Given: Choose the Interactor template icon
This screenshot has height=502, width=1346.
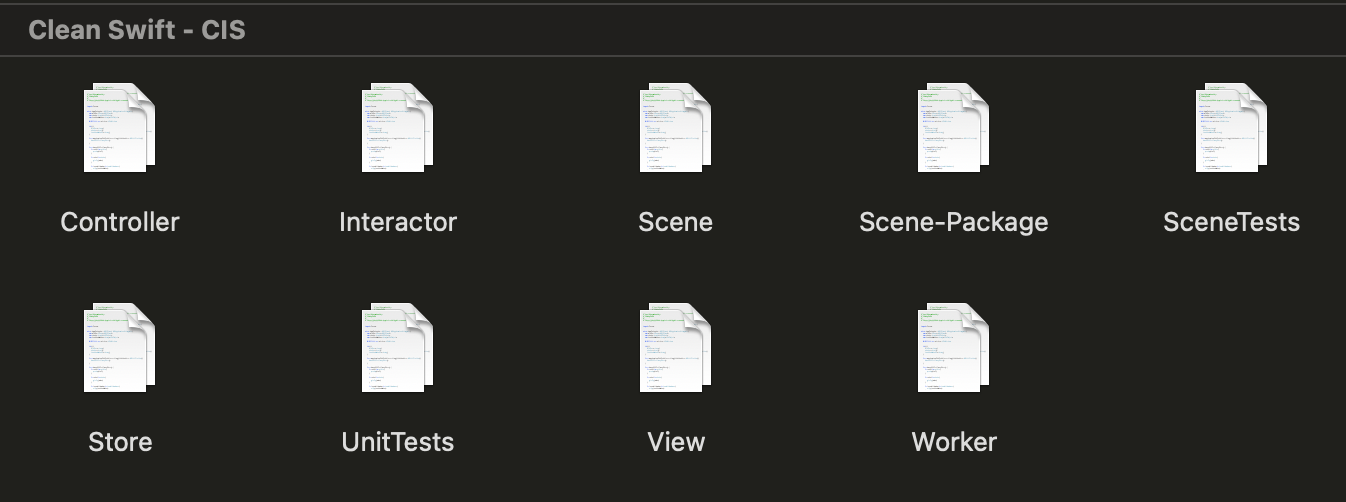Looking at the screenshot, I should (398, 128).
